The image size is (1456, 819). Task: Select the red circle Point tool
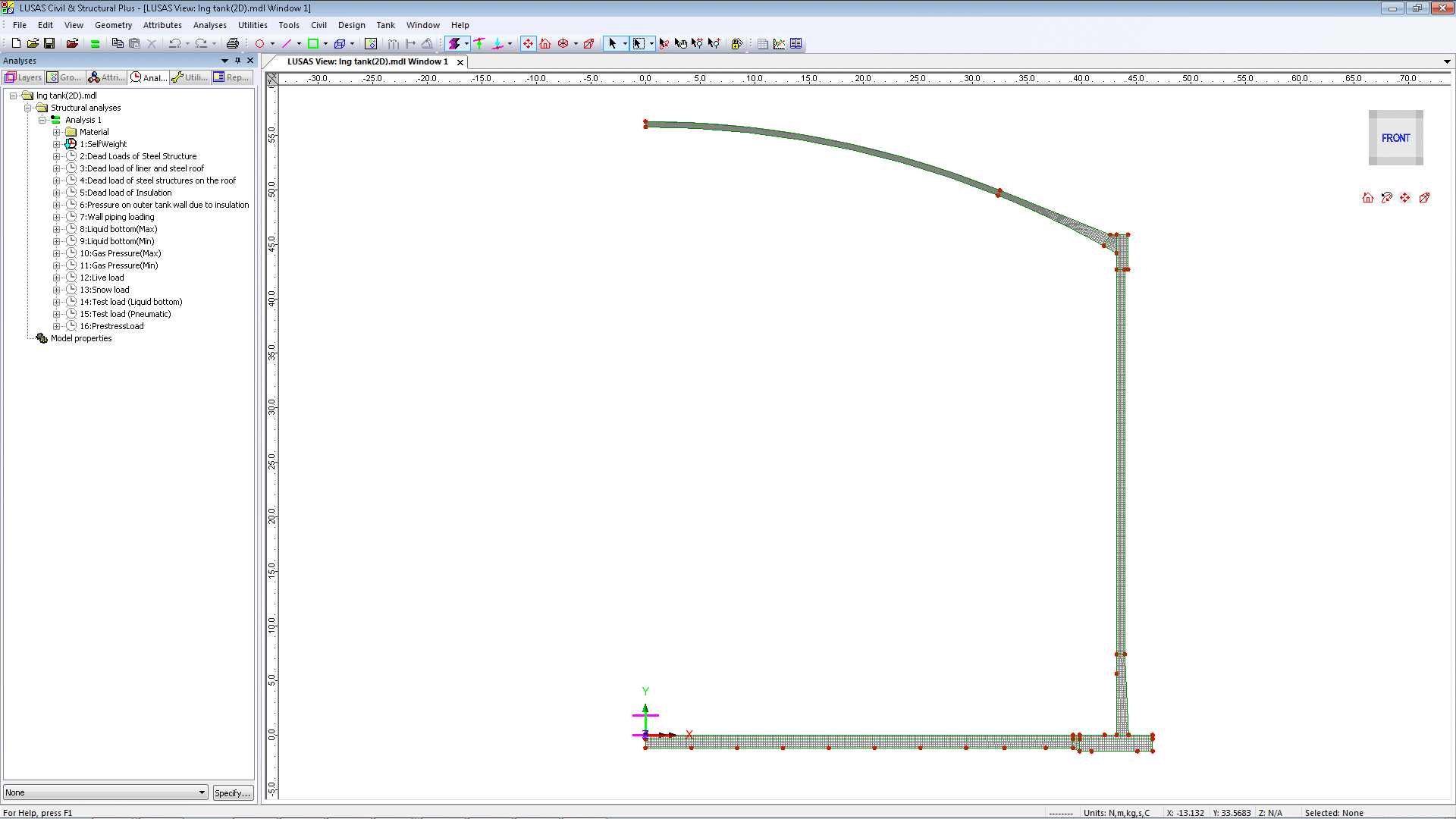(259, 43)
